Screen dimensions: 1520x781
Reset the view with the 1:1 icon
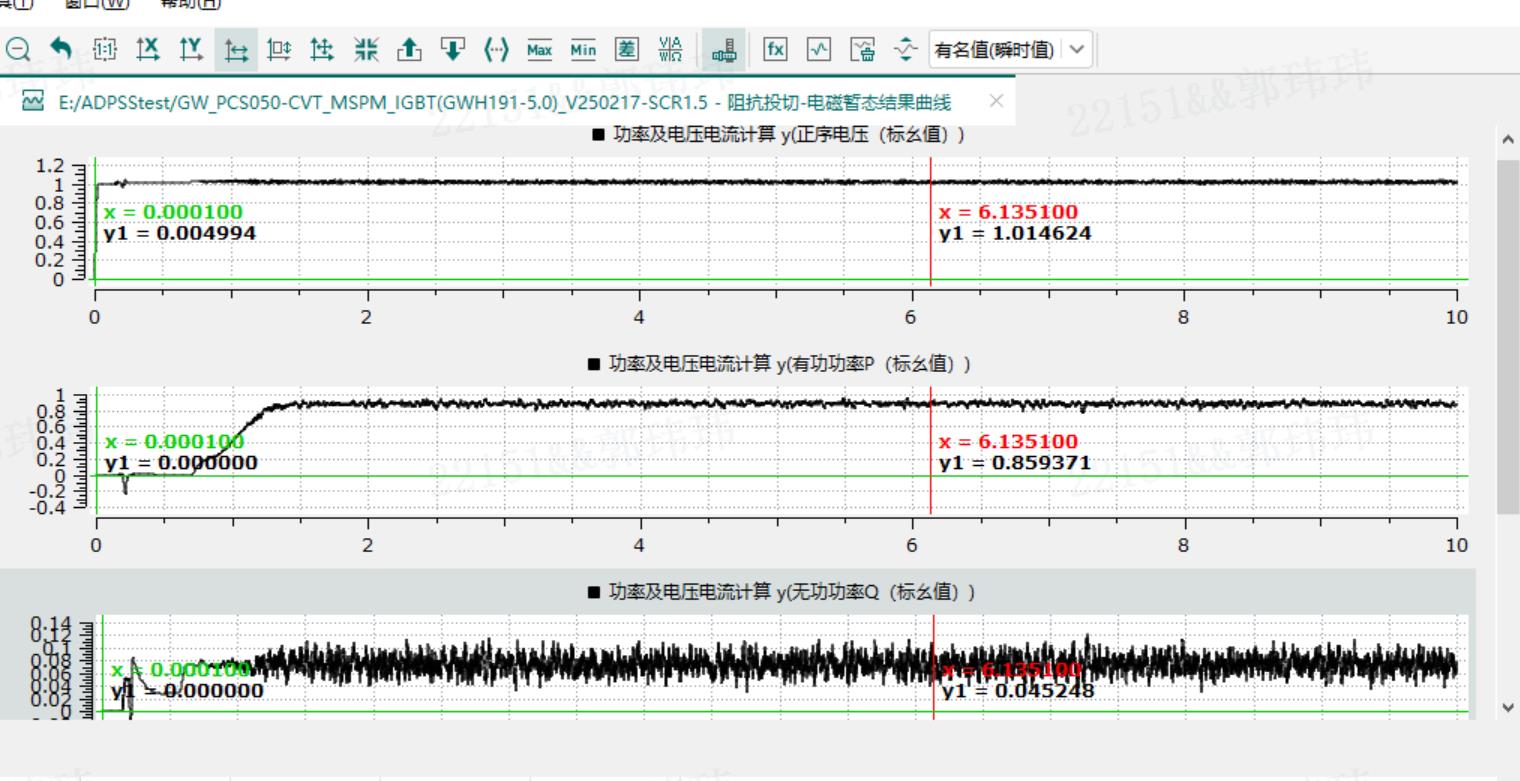pyautogui.click(x=105, y=49)
